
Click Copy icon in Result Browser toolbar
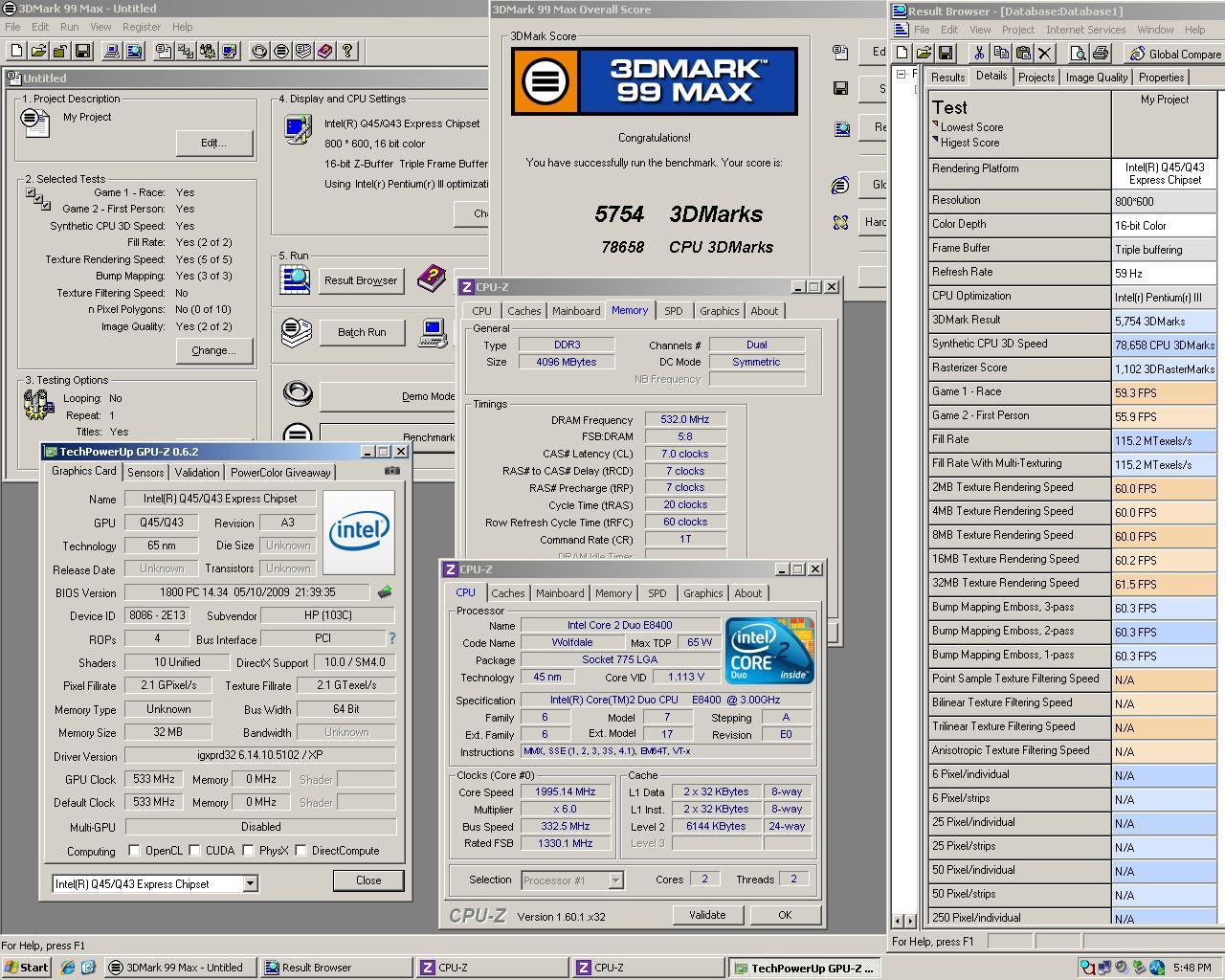coord(1001,54)
